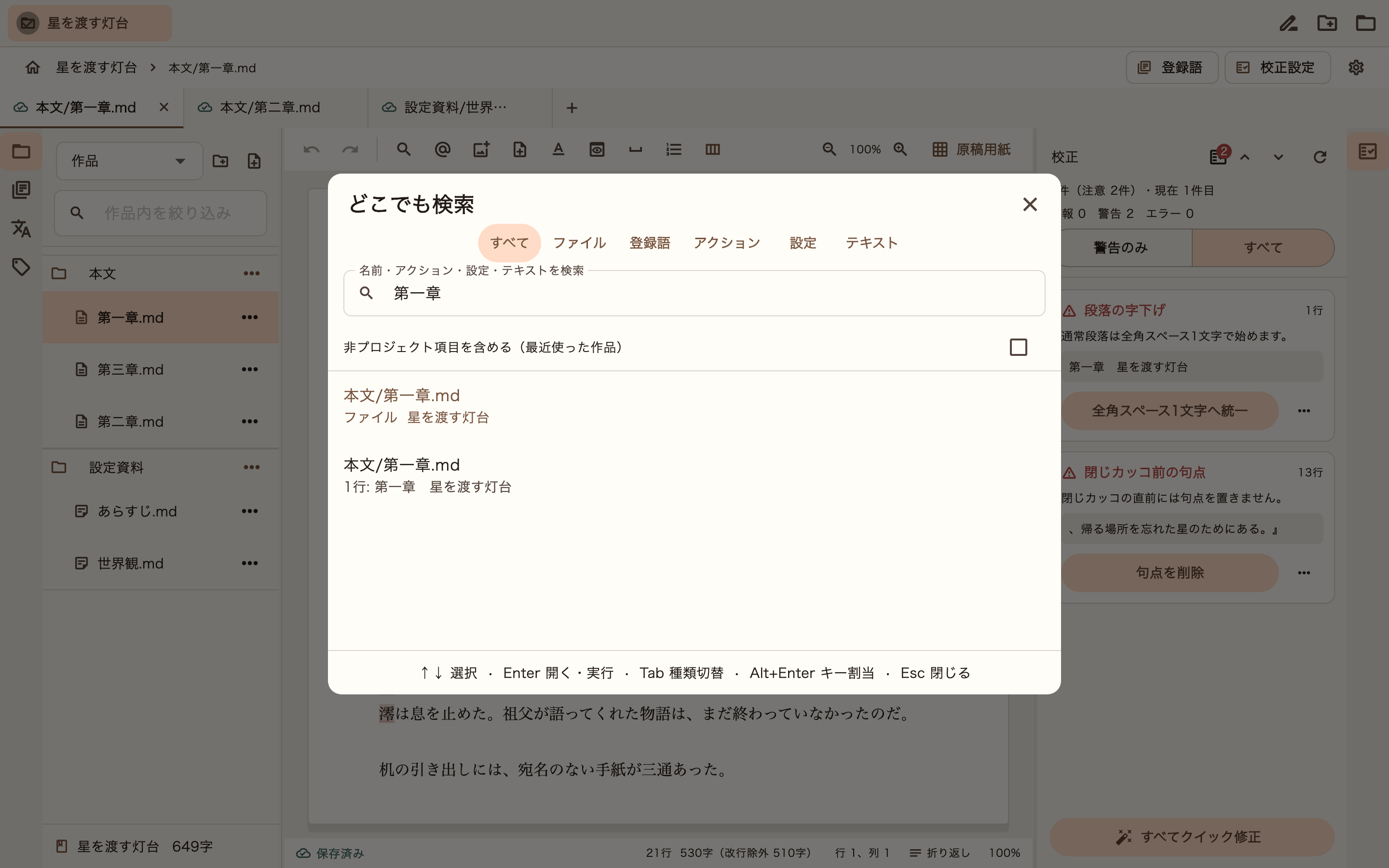Open more options beside 句点を削除
Viewport: 1389px width, 868px height.
(x=1304, y=573)
